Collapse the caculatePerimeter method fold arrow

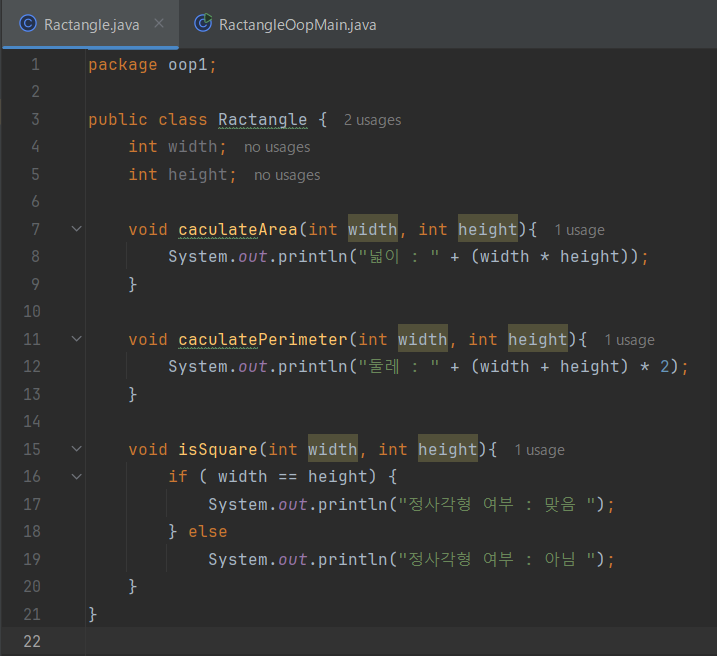click(77, 339)
